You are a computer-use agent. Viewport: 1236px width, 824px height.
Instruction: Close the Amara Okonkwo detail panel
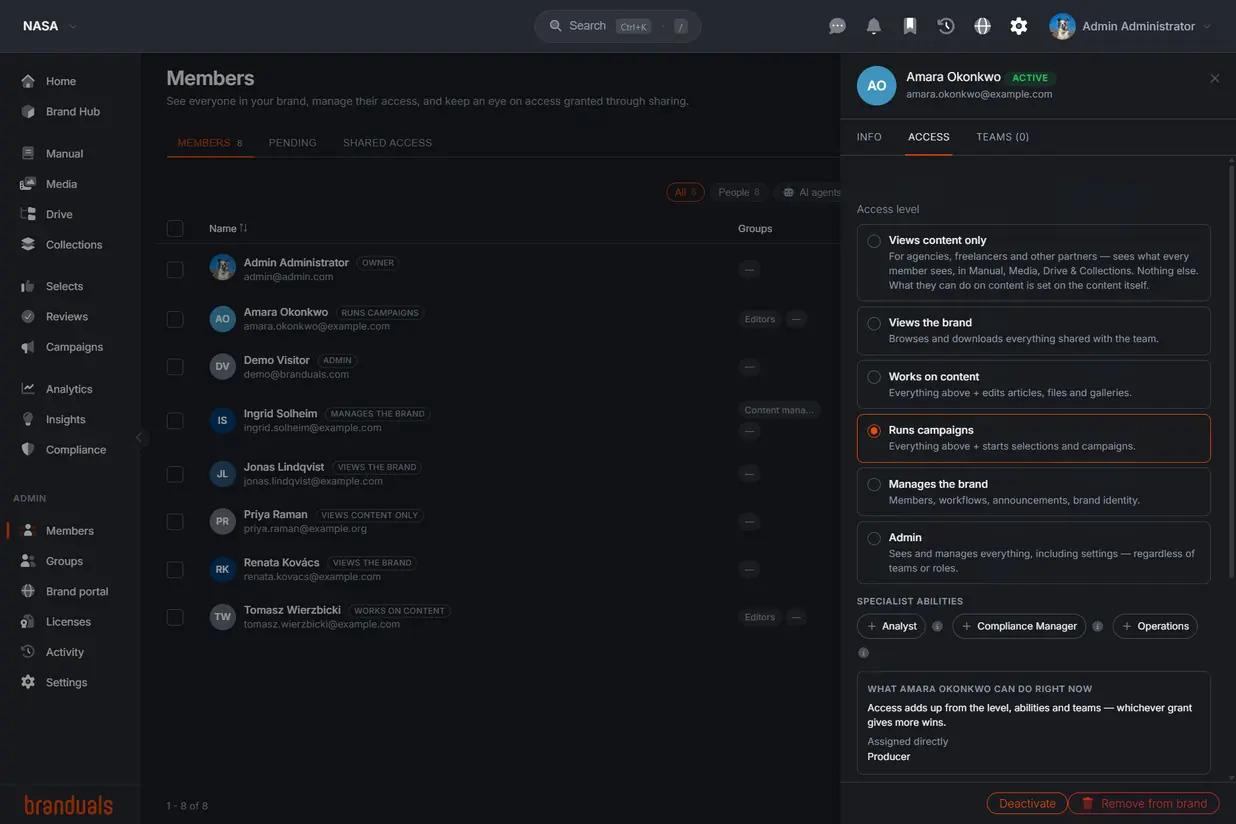click(1215, 78)
